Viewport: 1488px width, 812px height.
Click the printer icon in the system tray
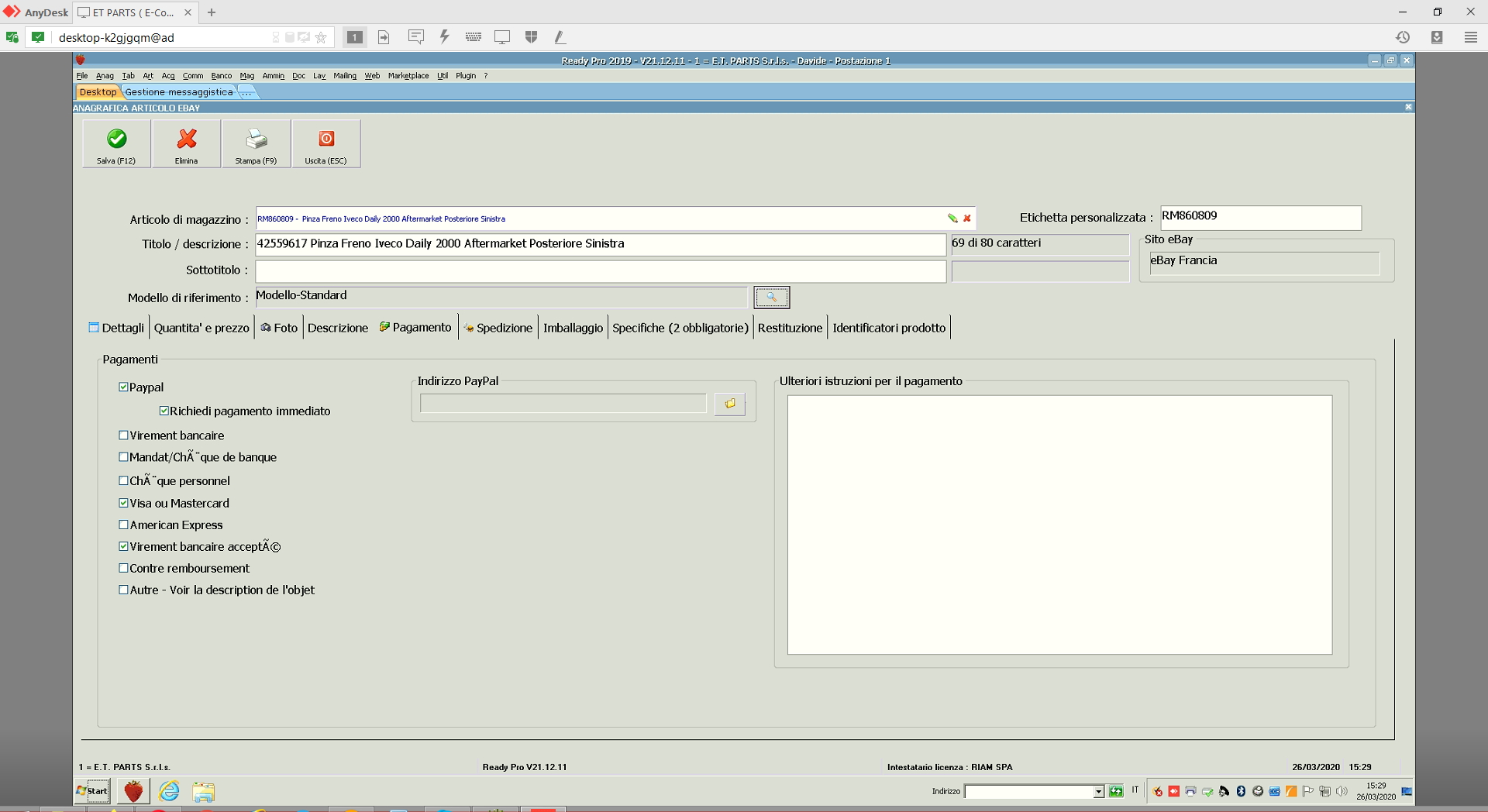point(1190,791)
